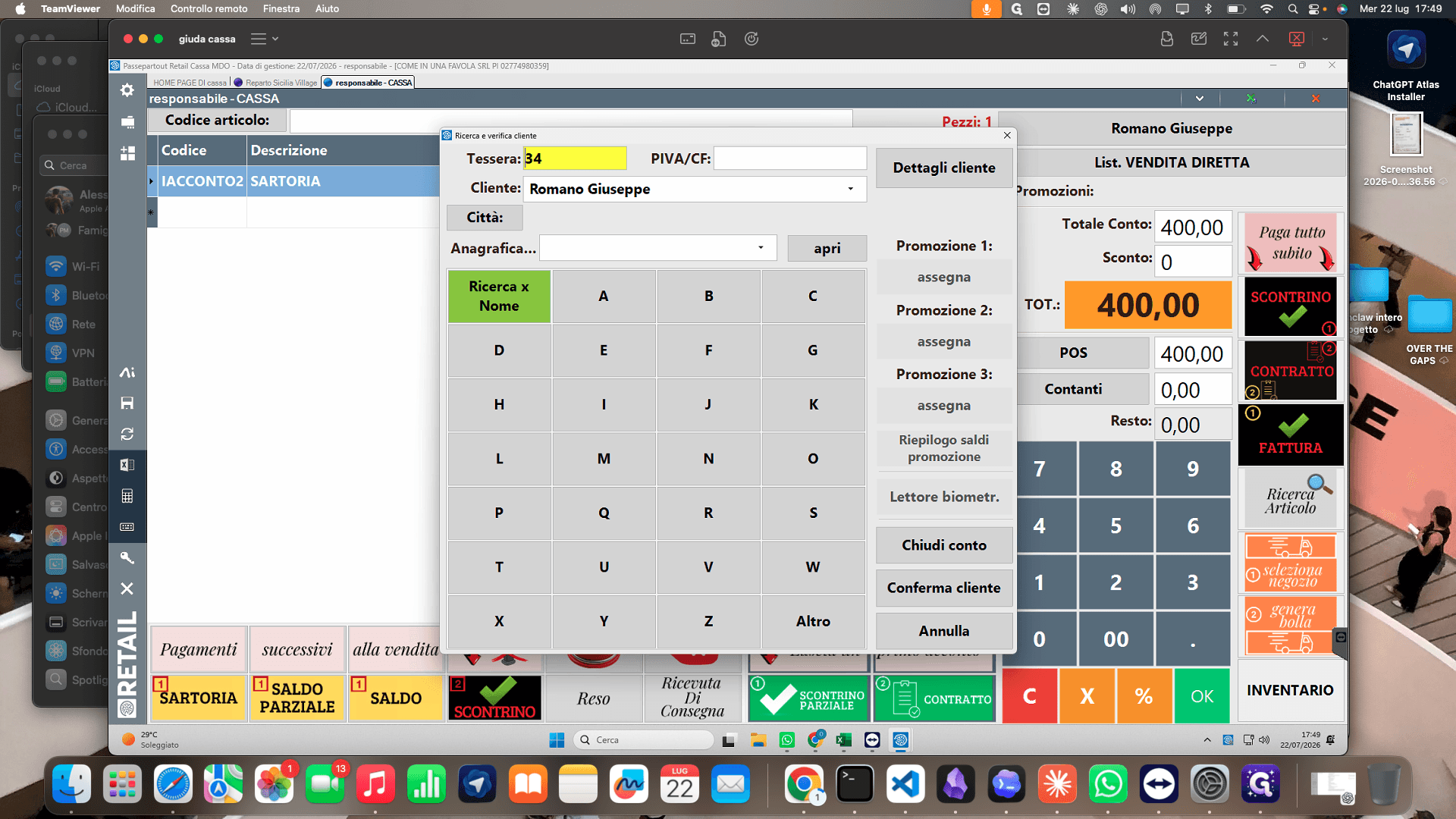Click the wrench tool sidebar icon

coord(127,557)
